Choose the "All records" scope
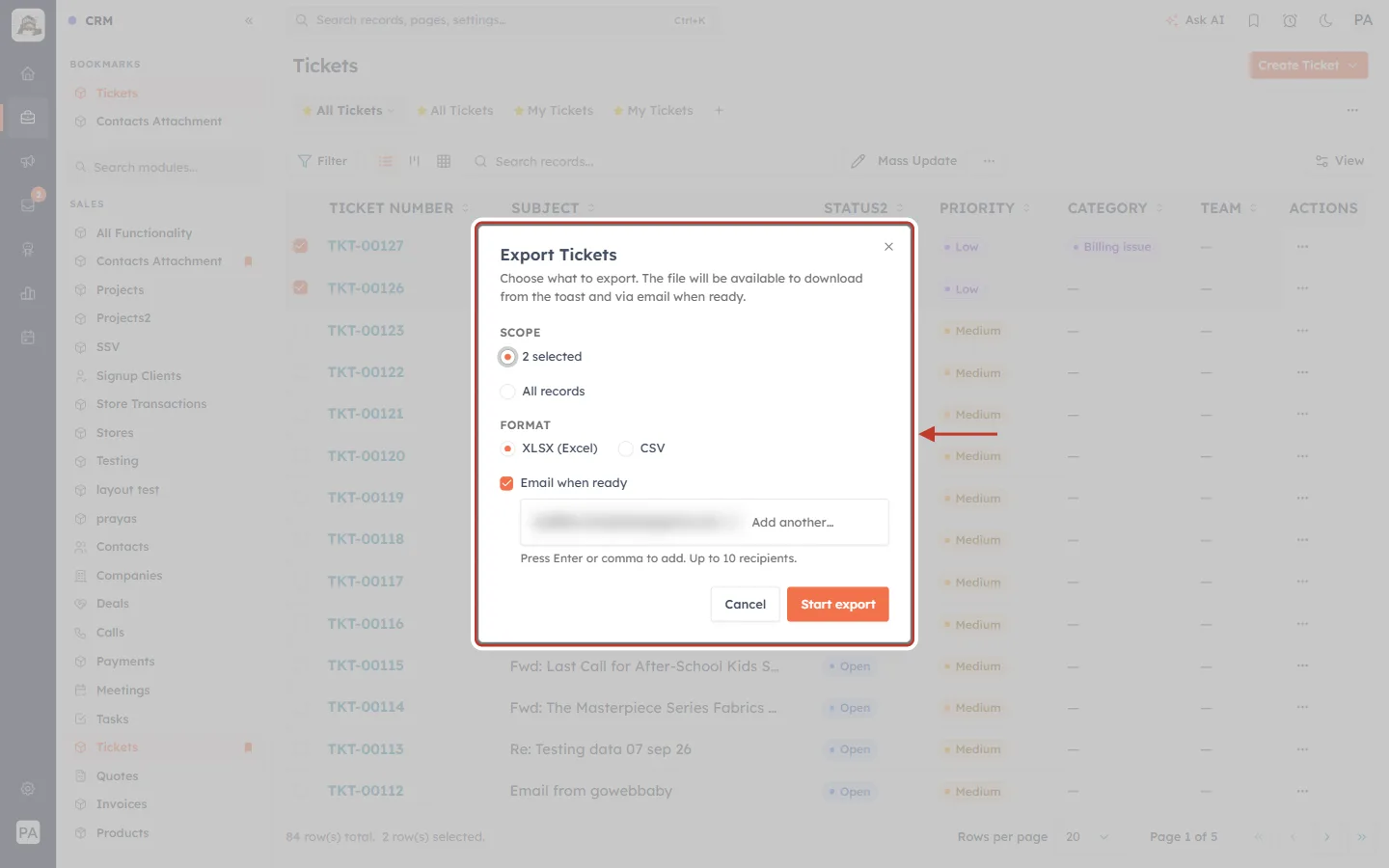The image size is (1389, 868). [507, 392]
